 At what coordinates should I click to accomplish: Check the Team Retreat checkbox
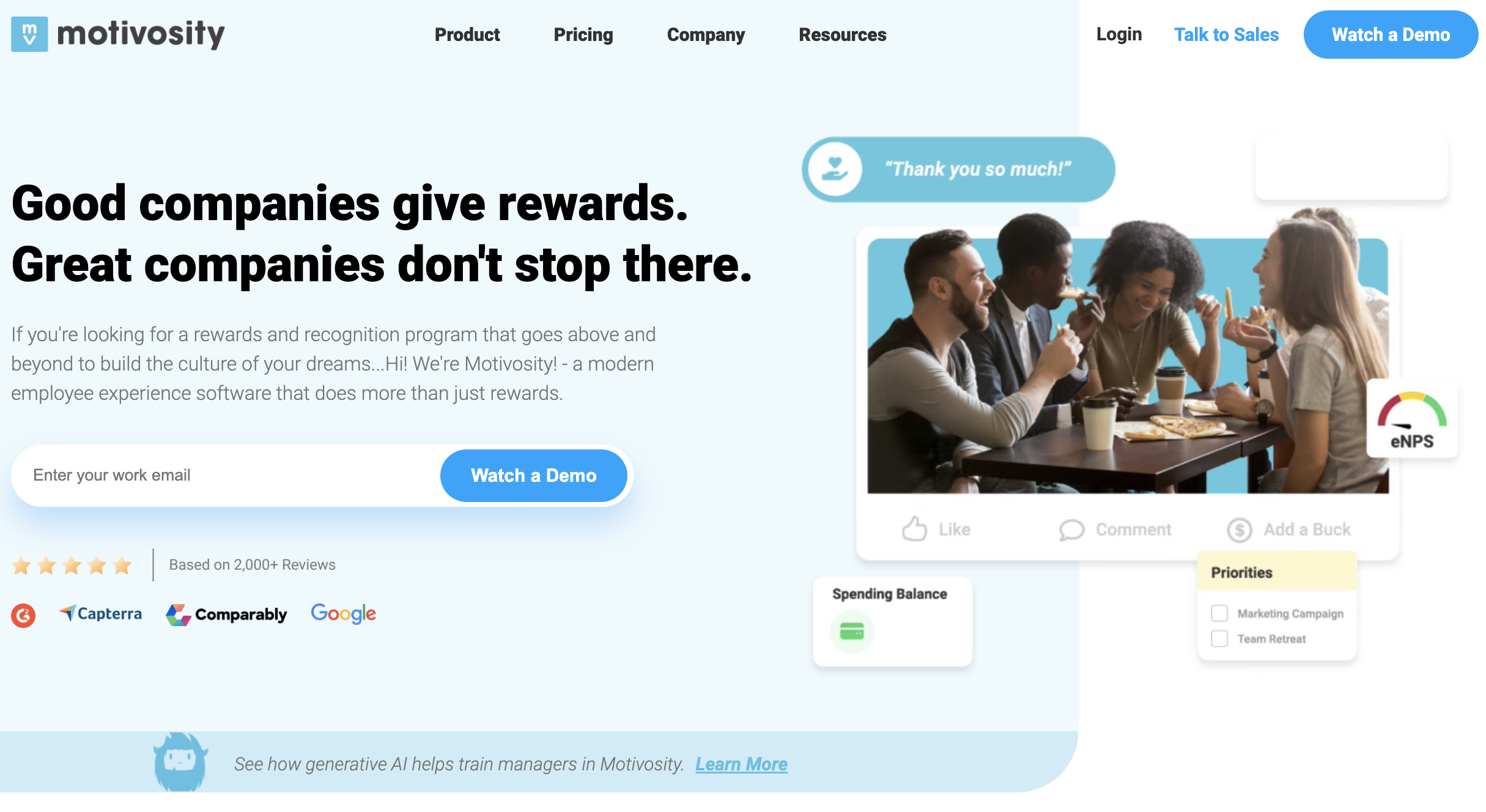[x=1219, y=639]
